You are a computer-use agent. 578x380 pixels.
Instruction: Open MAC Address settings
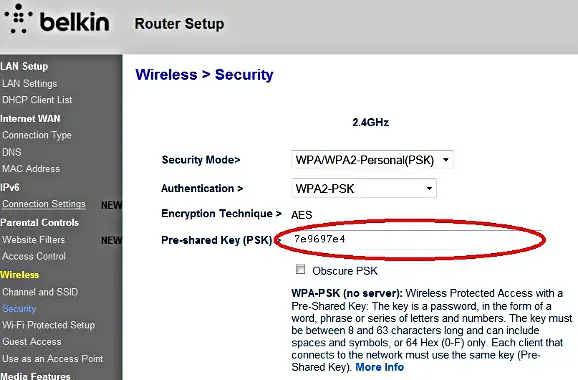31,168
